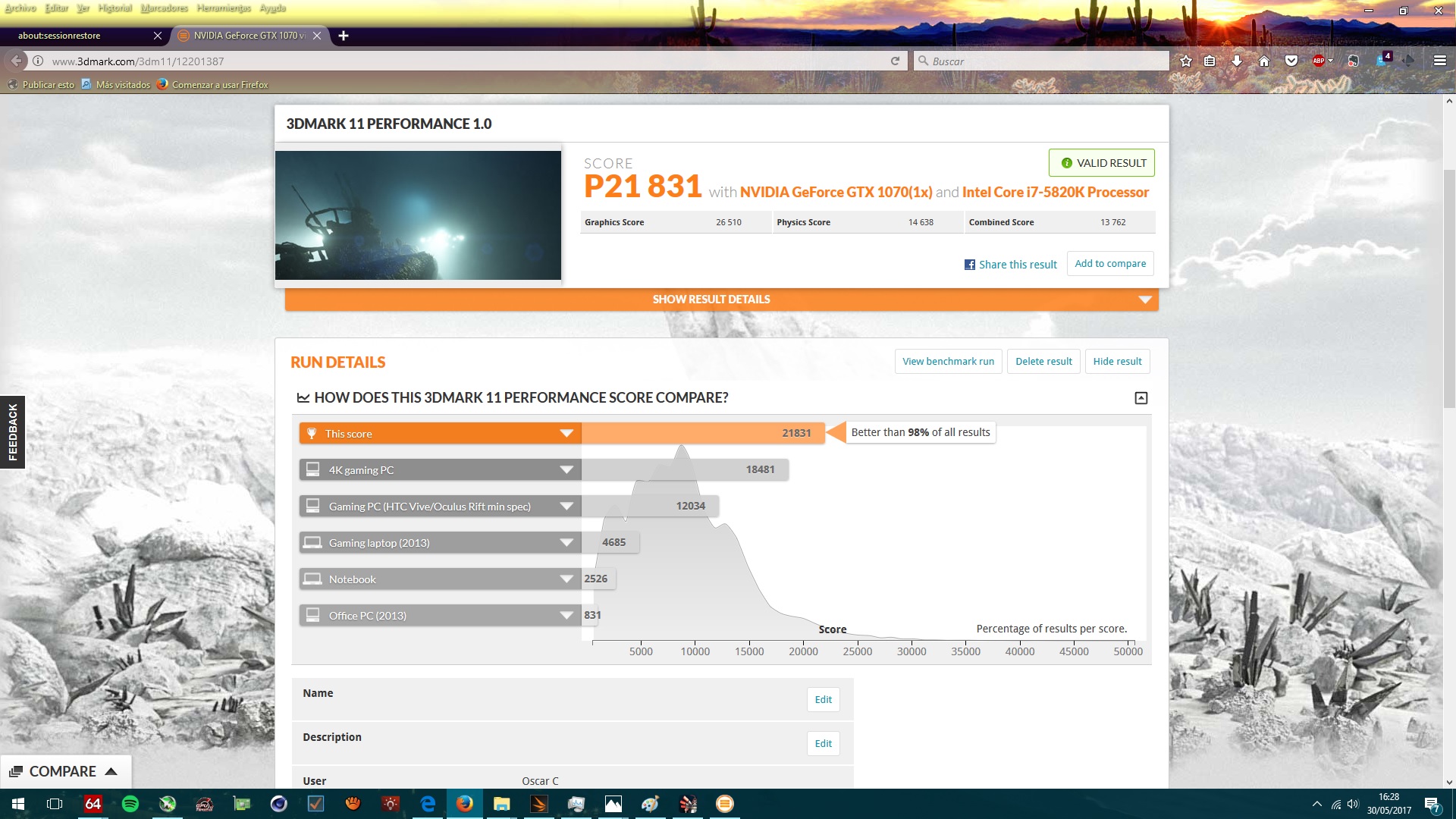Open the Paint palette taskbar icon
Image resolution: width=1456 pixels, height=819 pixels.
coord(650,804)
